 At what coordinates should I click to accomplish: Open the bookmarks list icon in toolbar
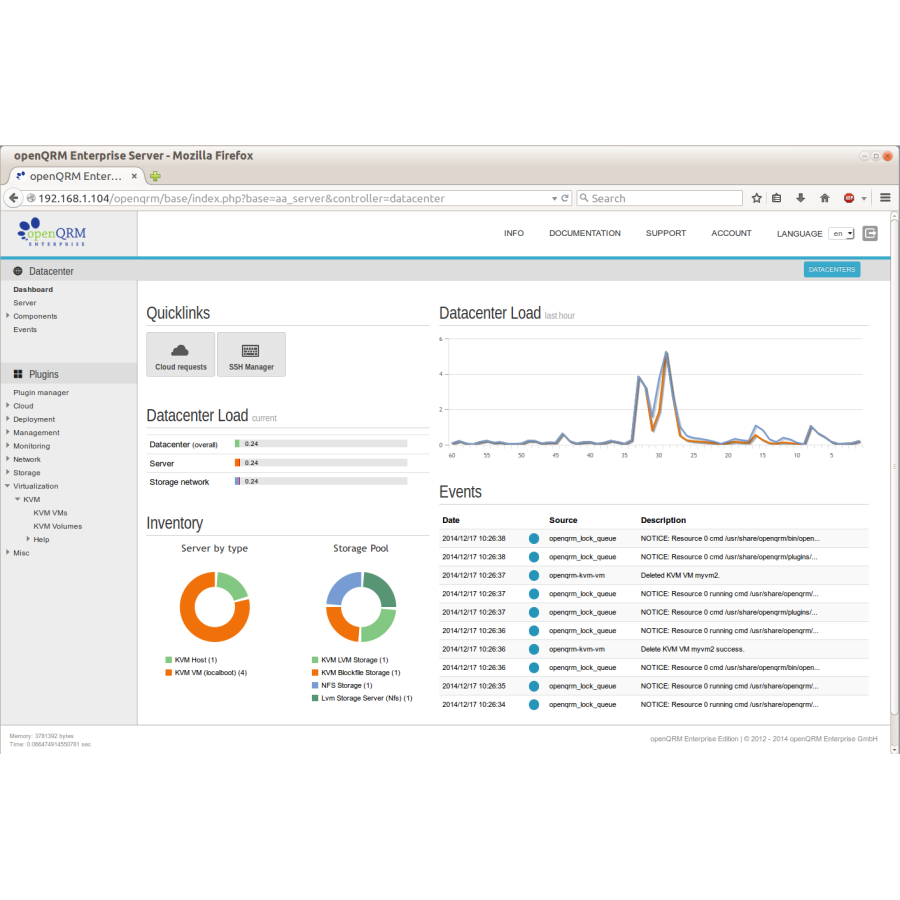[x=777, y=198]
